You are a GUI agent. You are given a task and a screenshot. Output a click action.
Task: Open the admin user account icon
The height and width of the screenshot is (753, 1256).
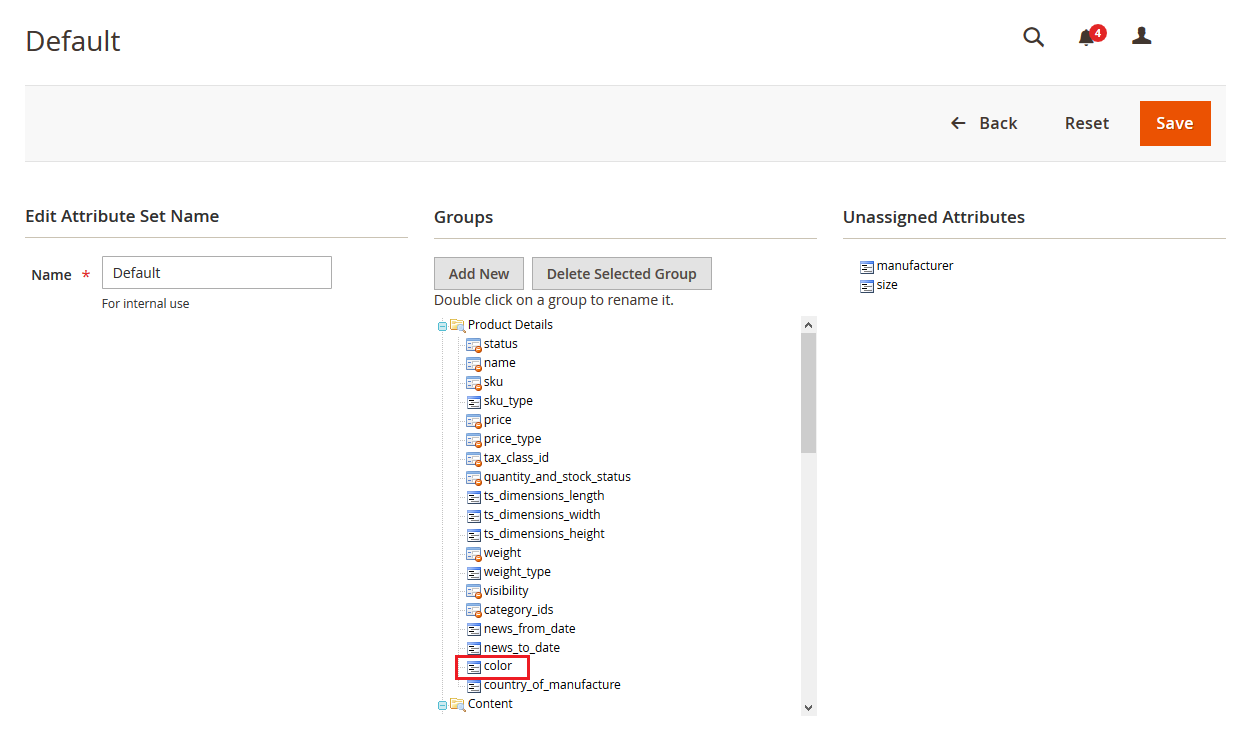(1141, 36)
